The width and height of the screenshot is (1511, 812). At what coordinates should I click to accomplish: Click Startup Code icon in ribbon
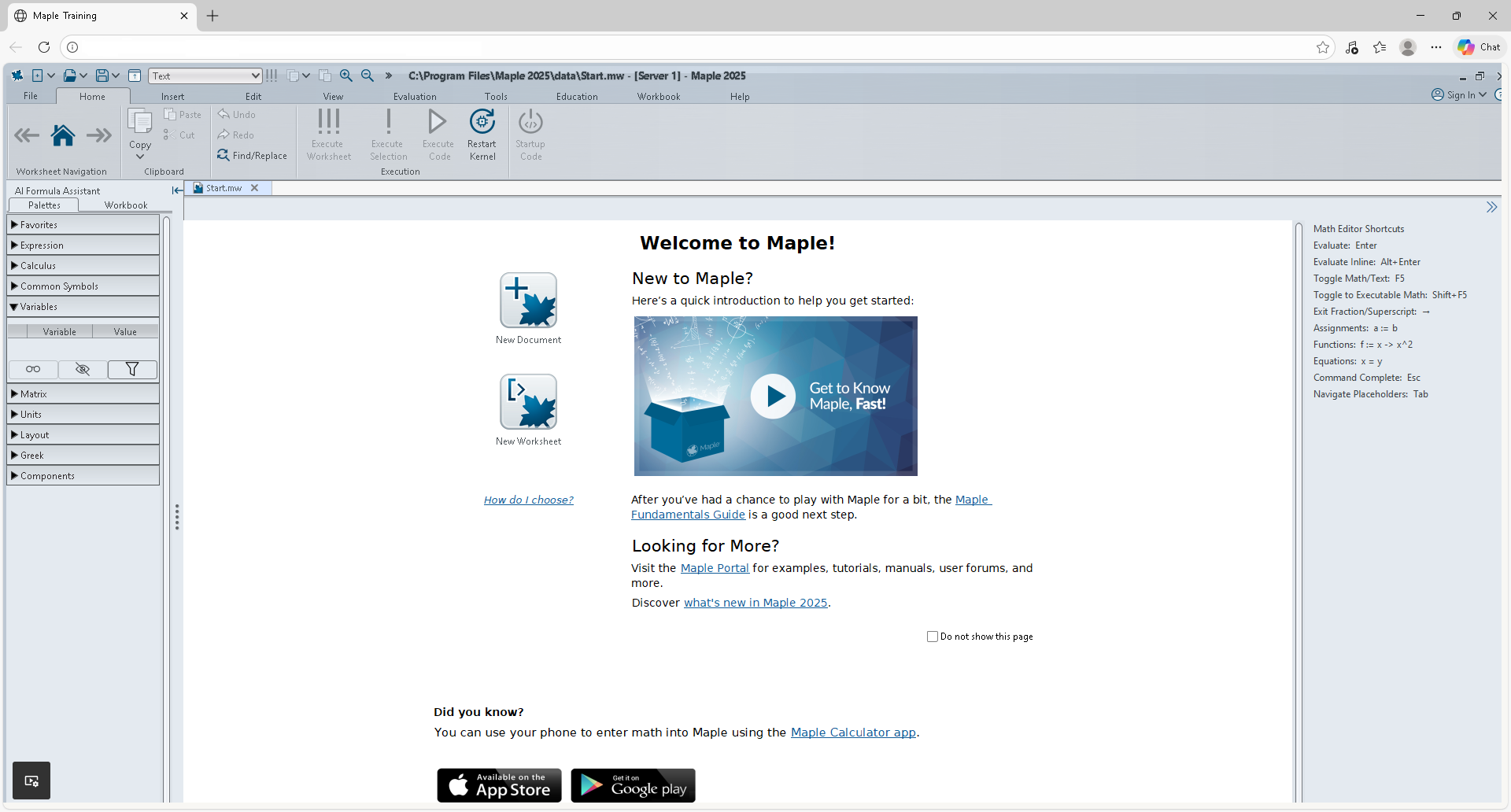[x=530, y=122]
